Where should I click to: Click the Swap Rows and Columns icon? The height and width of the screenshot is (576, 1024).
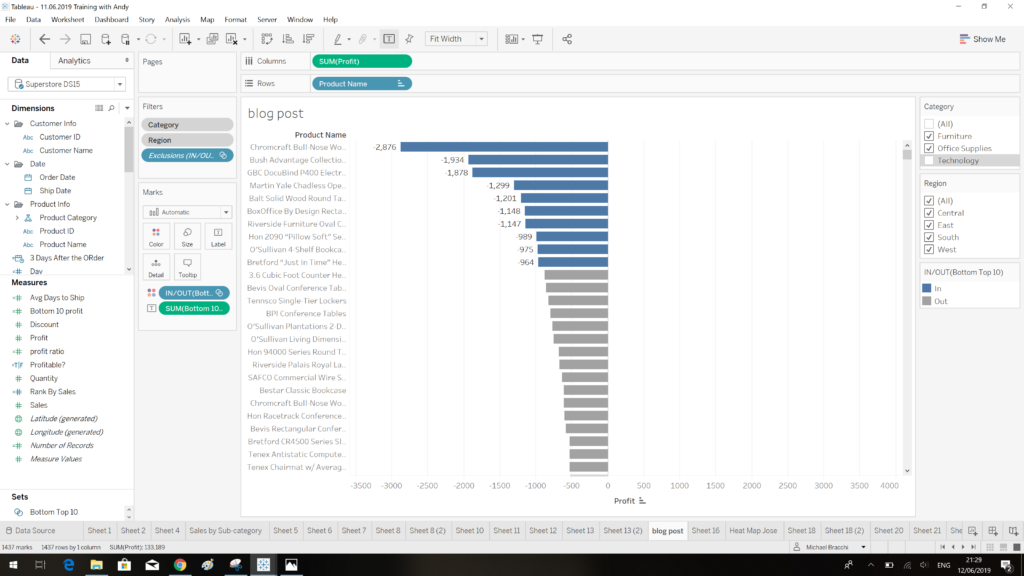[x=267, y=39]
